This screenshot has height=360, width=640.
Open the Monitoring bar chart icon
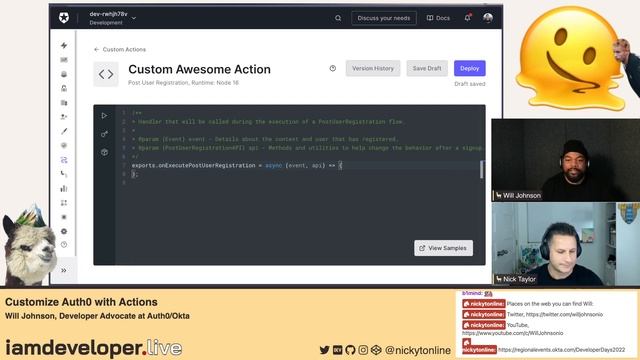64,188
